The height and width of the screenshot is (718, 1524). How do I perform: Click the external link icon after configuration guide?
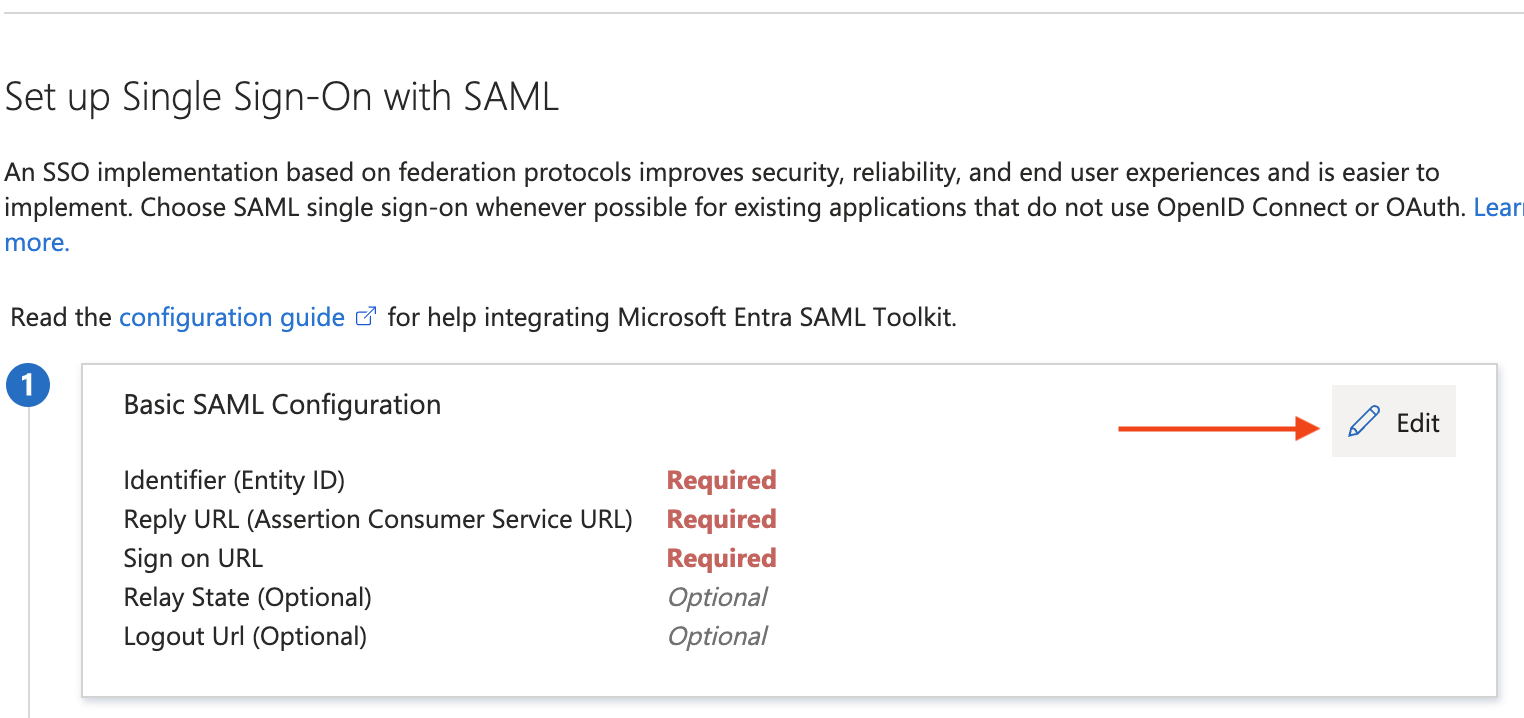point(367,318)
